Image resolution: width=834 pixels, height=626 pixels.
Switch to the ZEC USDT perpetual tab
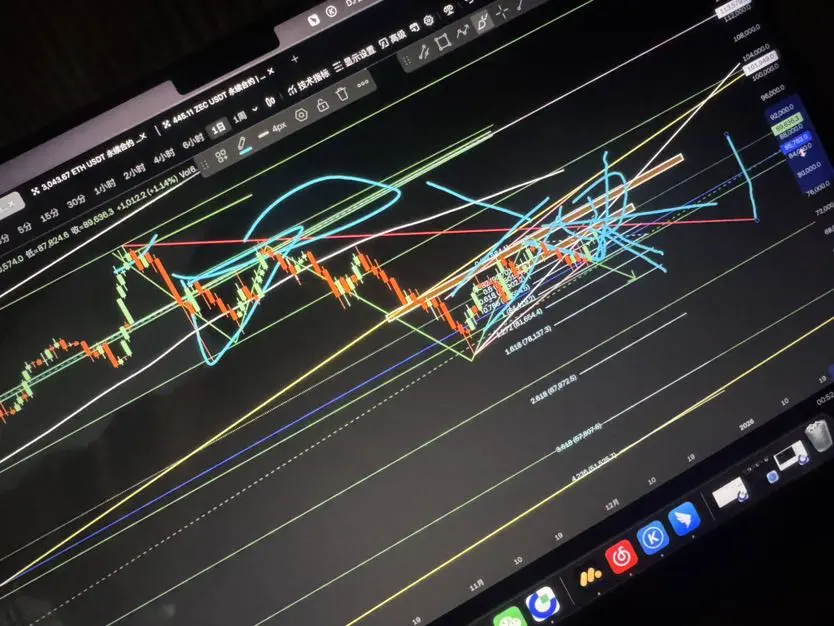coord(217,99)
